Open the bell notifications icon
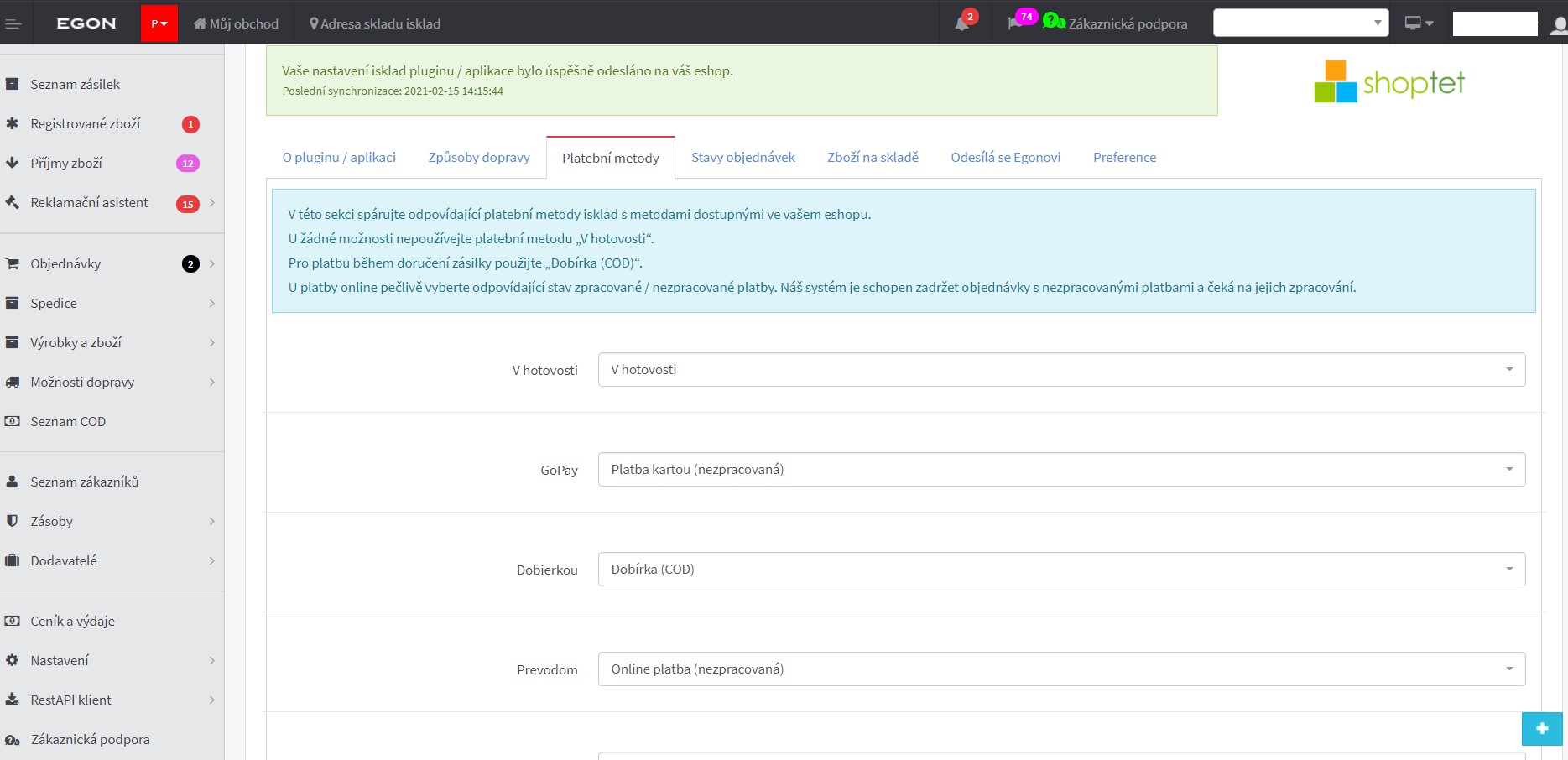This screenshot has height=760, width=1568. tap(961, 23)
